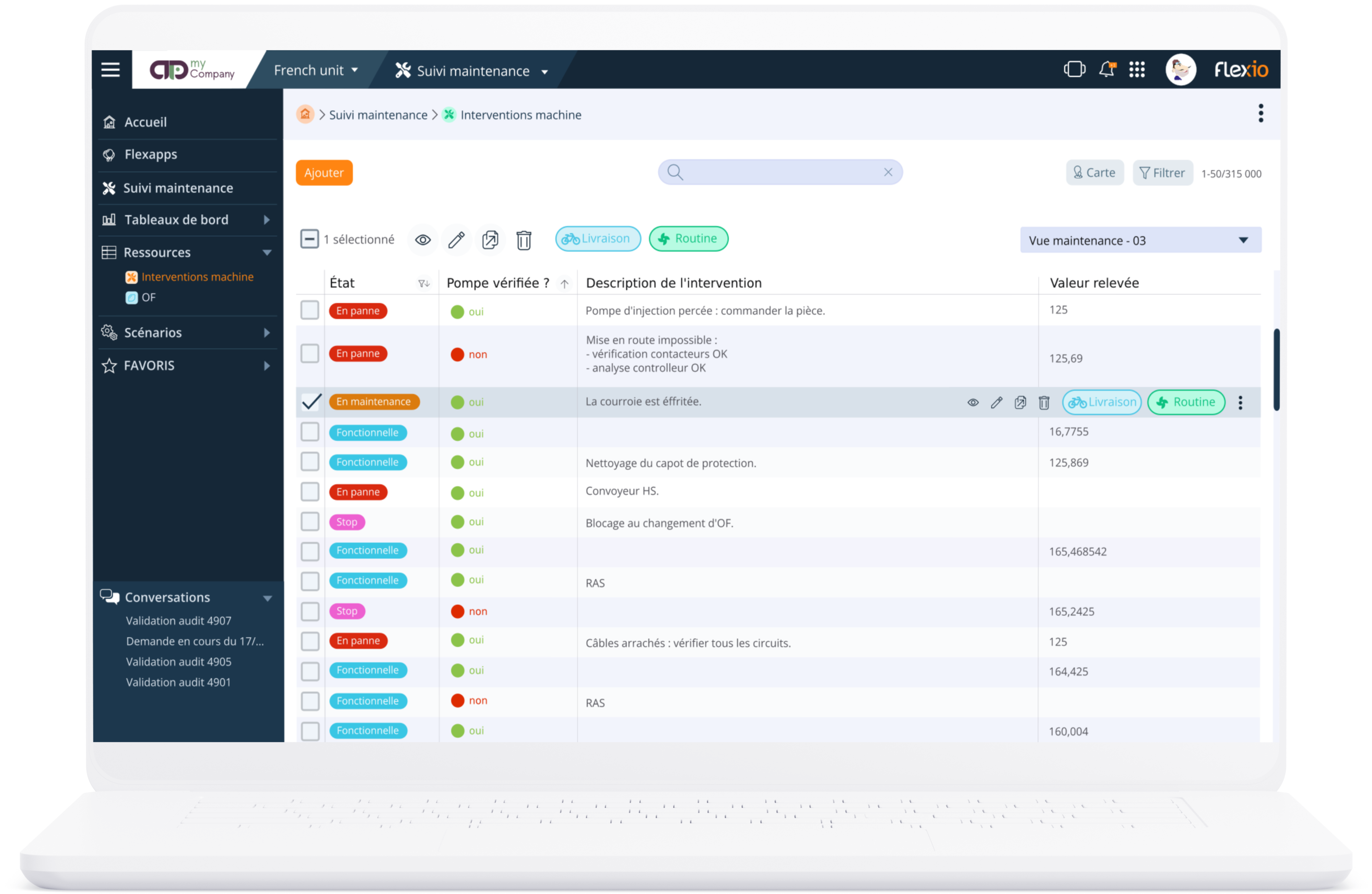
Task: Uncheck the En maintenance row checkbox
Action: coord(311,402)
